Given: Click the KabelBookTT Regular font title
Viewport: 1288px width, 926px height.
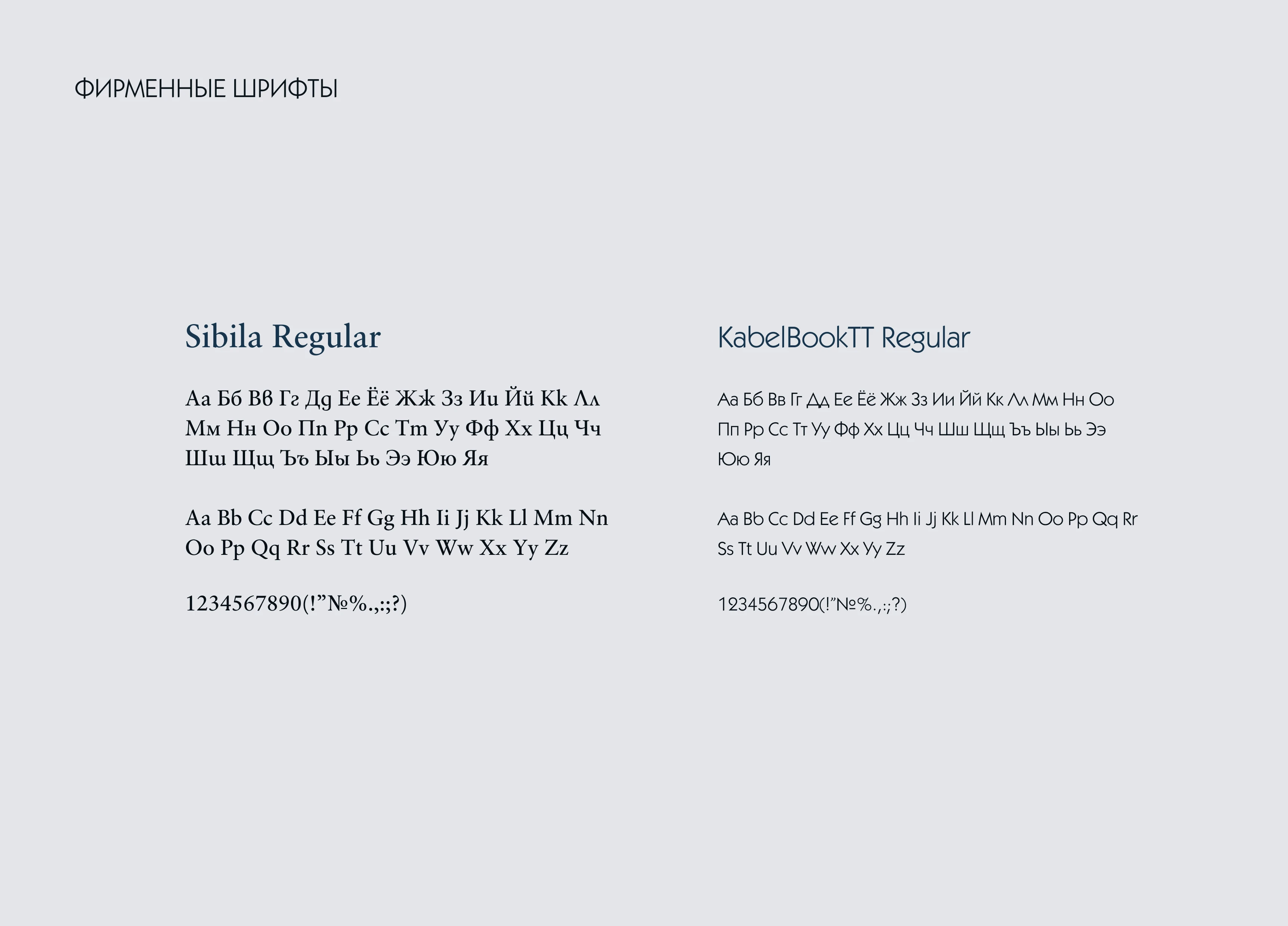Looking at the screenshot, I should (x=844, y=338).
